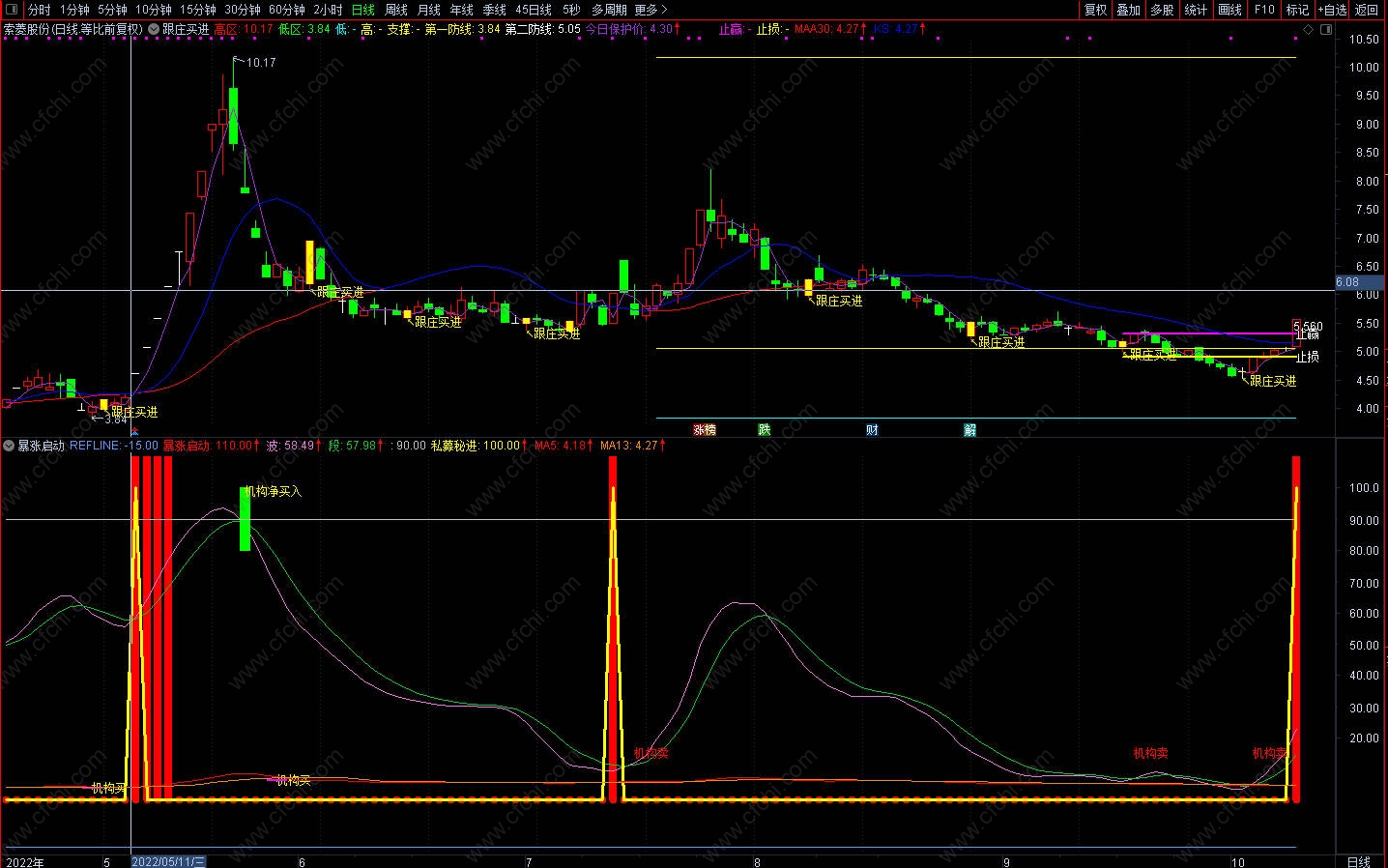Click the 复权 button
The height and width of the screenshot is (868, 1388).
point(1095,10)
